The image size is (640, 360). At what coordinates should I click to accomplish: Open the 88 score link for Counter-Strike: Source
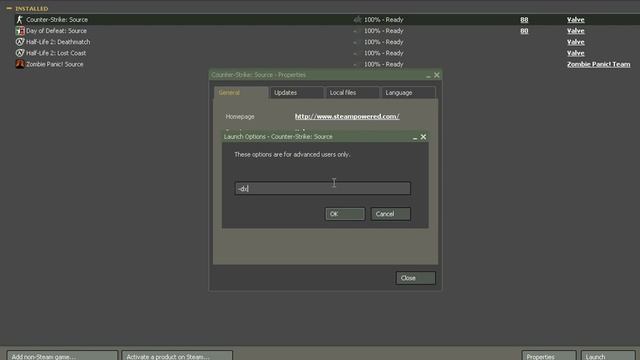[524, 20]
